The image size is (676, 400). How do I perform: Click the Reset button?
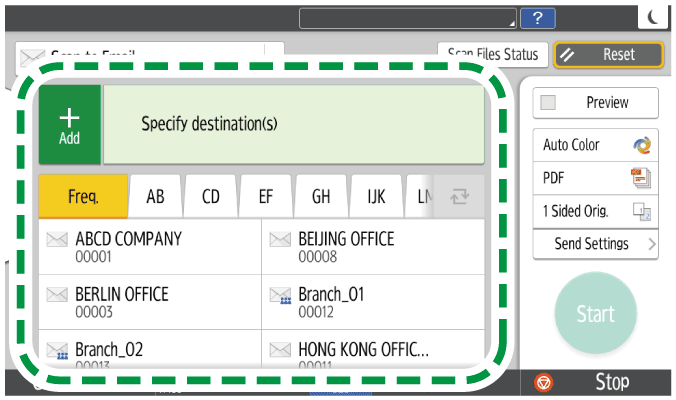609,55
